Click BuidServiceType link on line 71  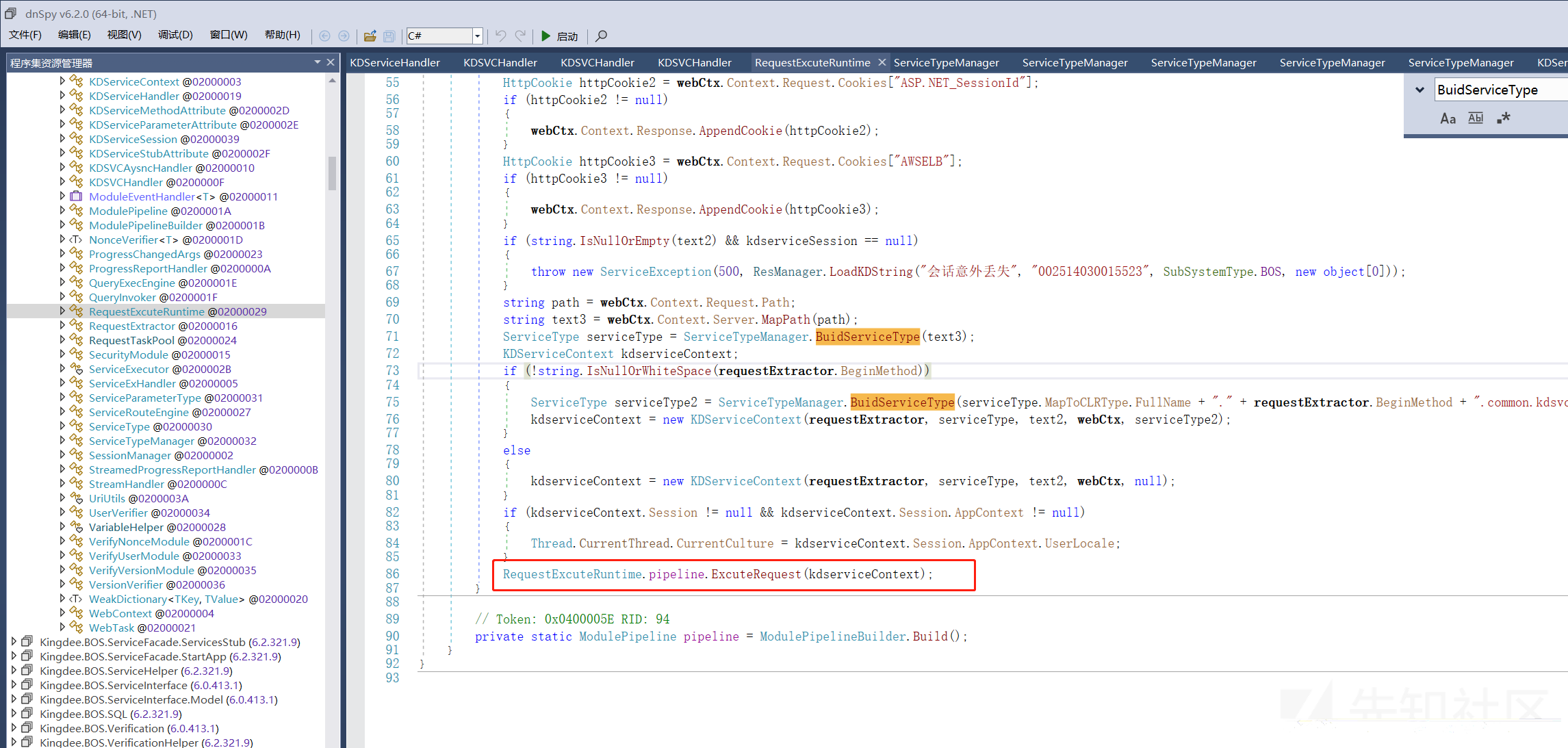pyautogui.click(x=867, y=337)
